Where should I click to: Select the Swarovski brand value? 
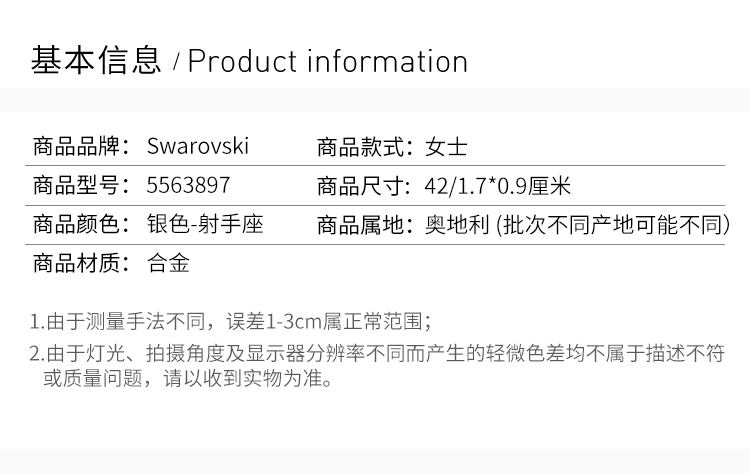pos(198,145)
